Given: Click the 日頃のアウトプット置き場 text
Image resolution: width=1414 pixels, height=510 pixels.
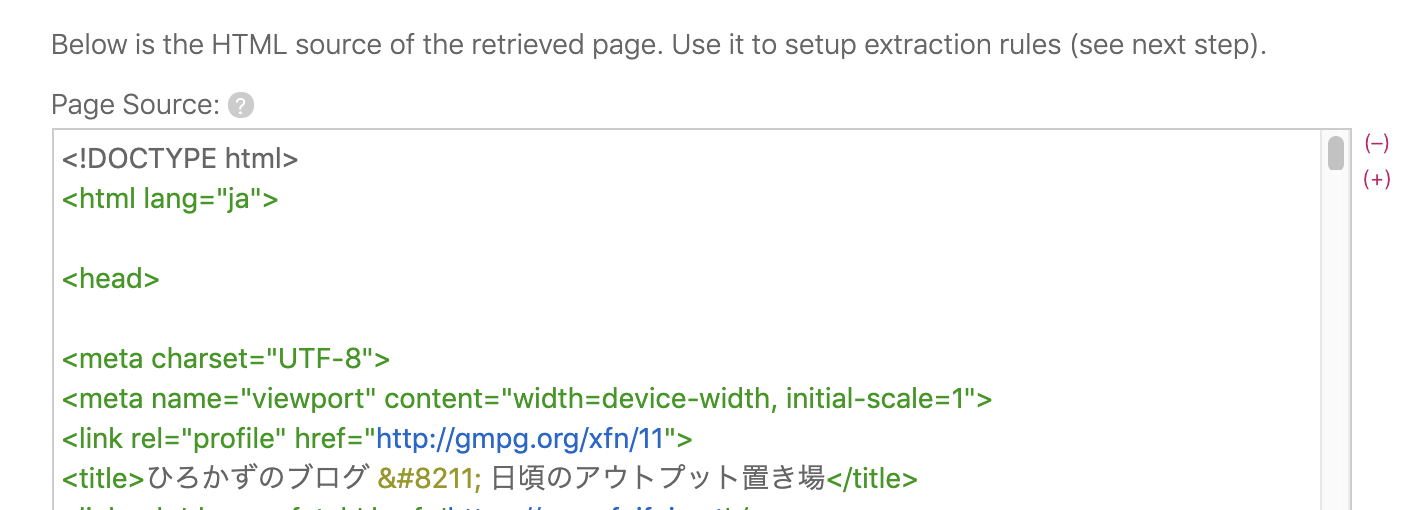Looking at the screenshot, I should click(658, 479).
